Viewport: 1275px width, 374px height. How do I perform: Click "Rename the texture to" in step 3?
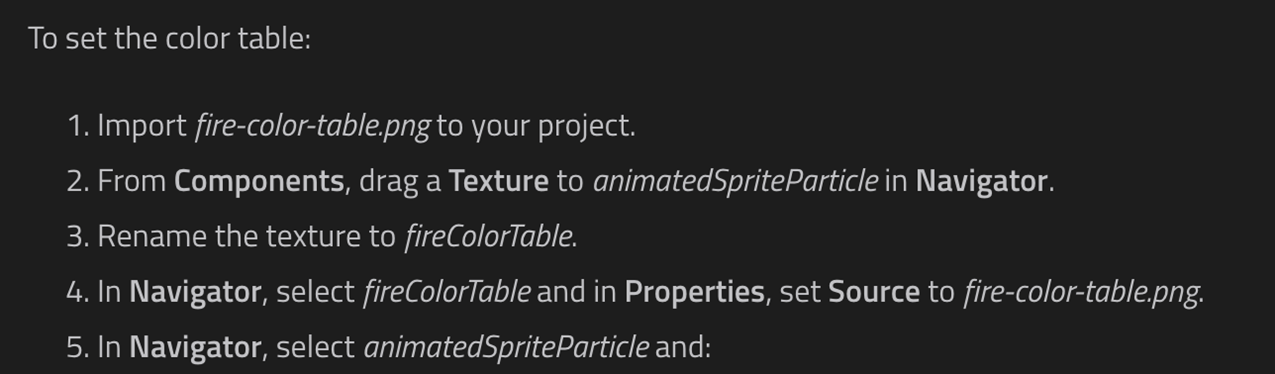click(x=246, y=237)
